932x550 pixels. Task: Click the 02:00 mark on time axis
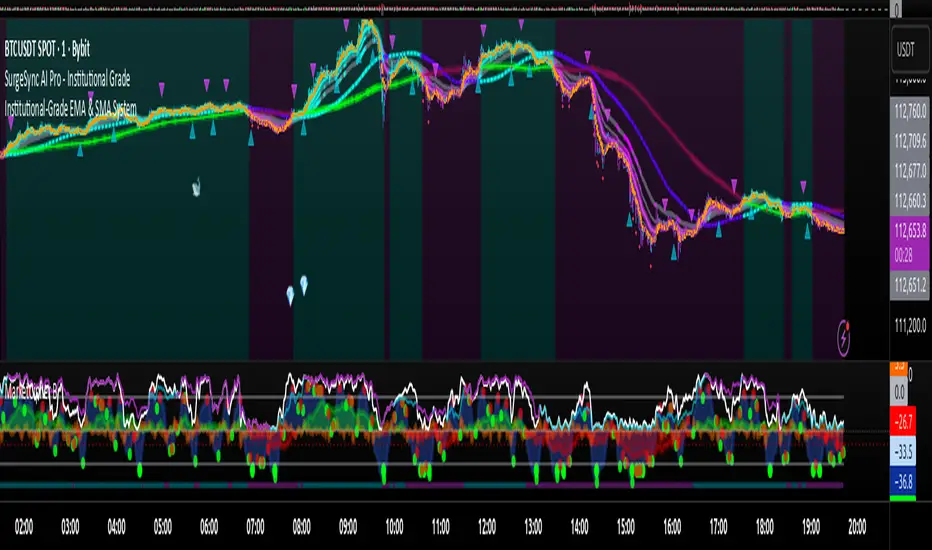(27, 523)
